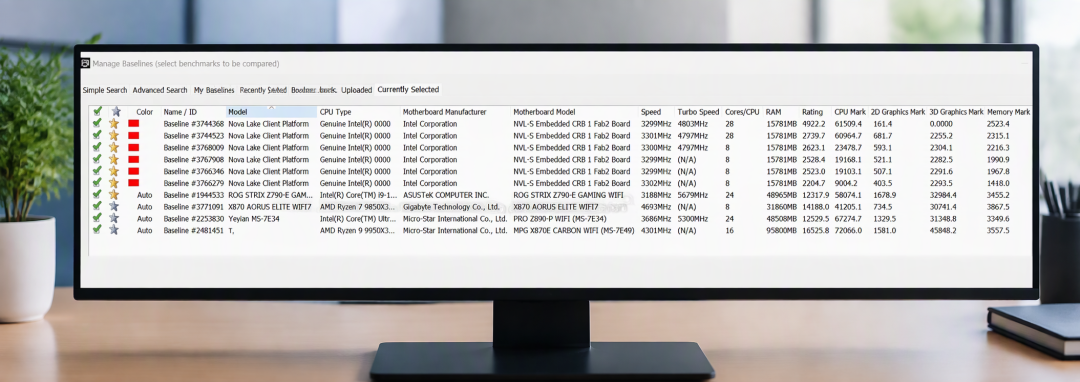Screen dimensions: 1080x382
Task: Click Auto color cell for Baseline #2481451
Action: click(145, 230)
